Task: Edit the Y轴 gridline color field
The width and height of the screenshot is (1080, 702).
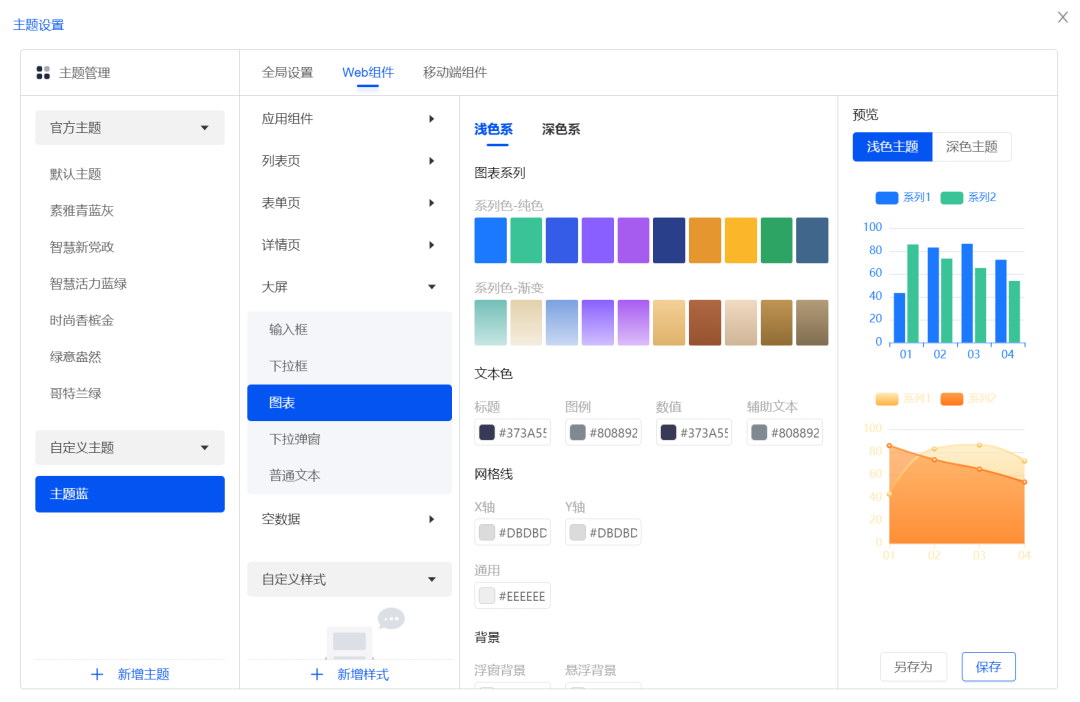Action: 603,533
